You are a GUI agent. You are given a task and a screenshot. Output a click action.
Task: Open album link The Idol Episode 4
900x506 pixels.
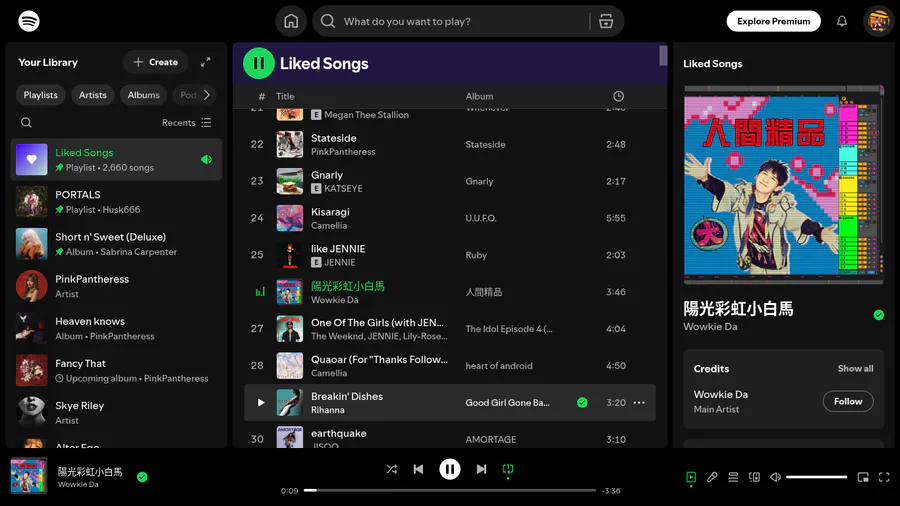pos(509,329)
